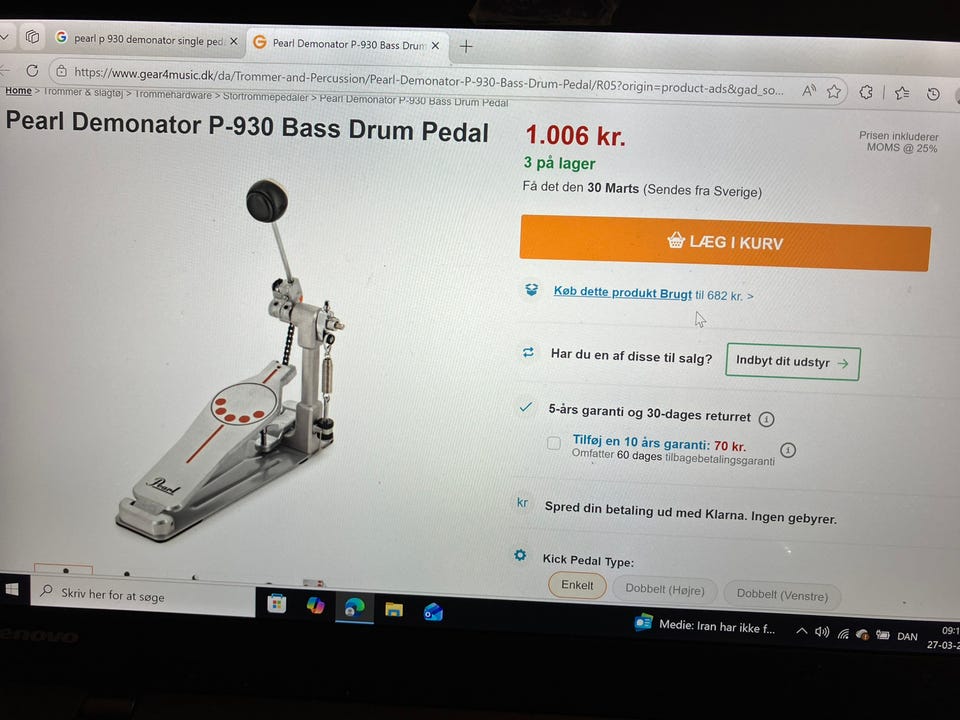Expand hidden system tray icons chevron
This screenshot has height=720, width=960.
point(801,631)
